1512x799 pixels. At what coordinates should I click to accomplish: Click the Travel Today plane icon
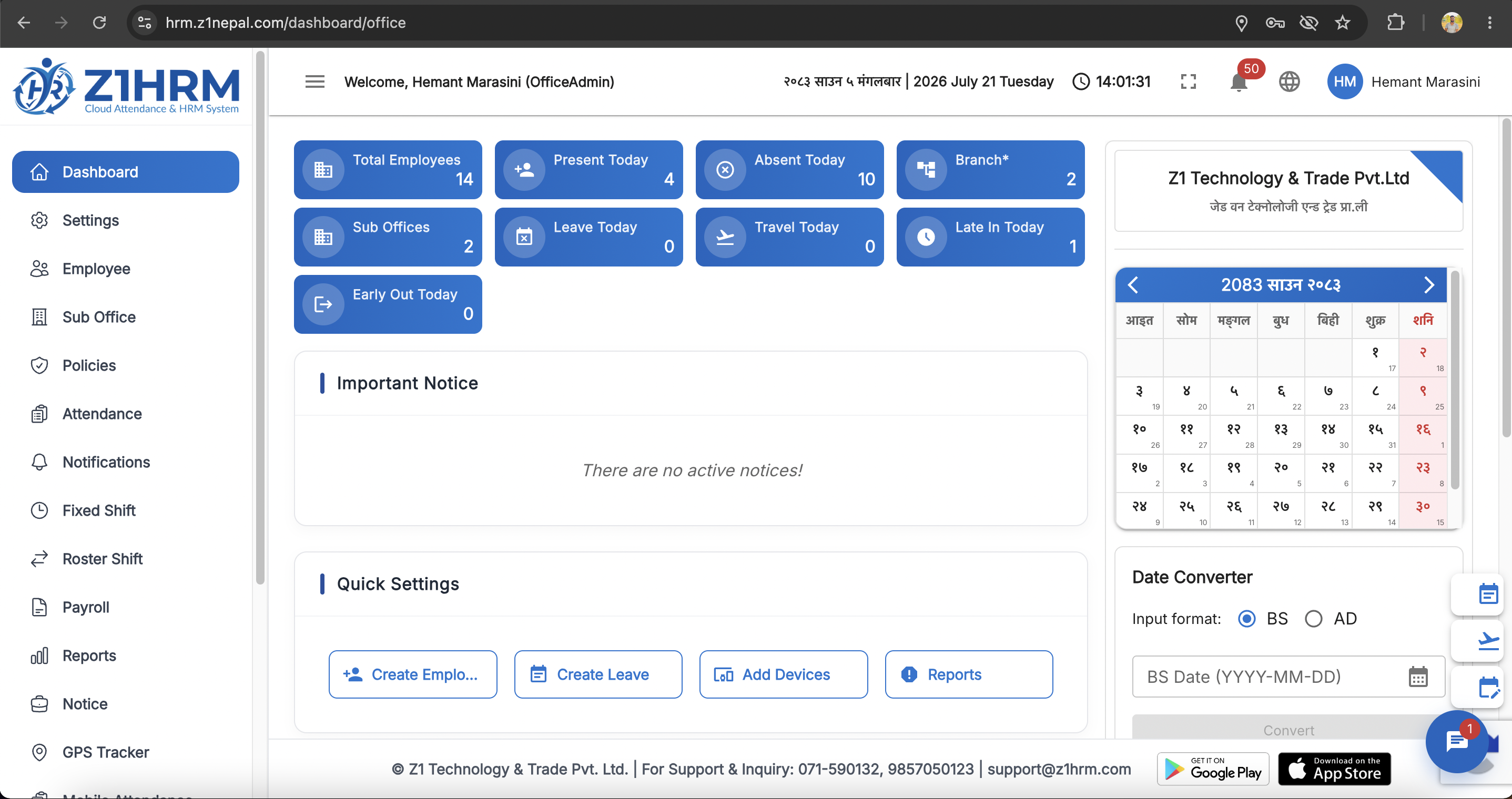tap(725, 237)
